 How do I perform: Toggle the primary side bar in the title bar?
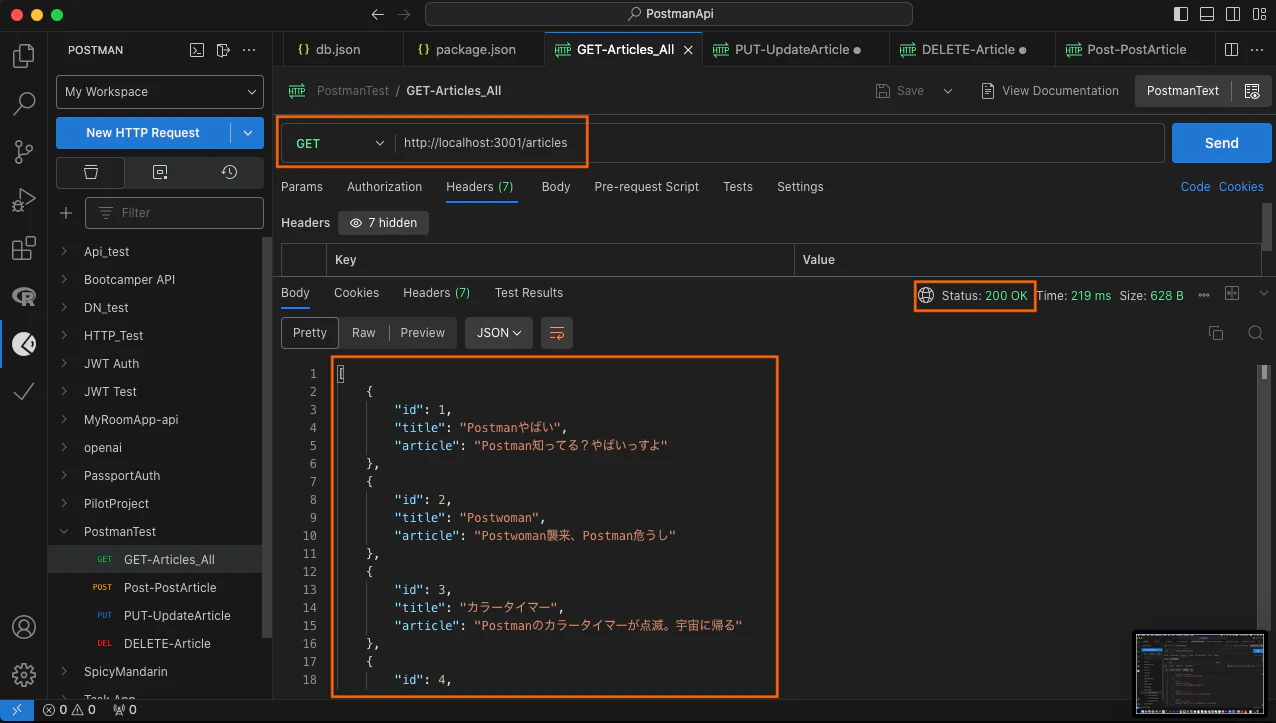[1182, 14]
